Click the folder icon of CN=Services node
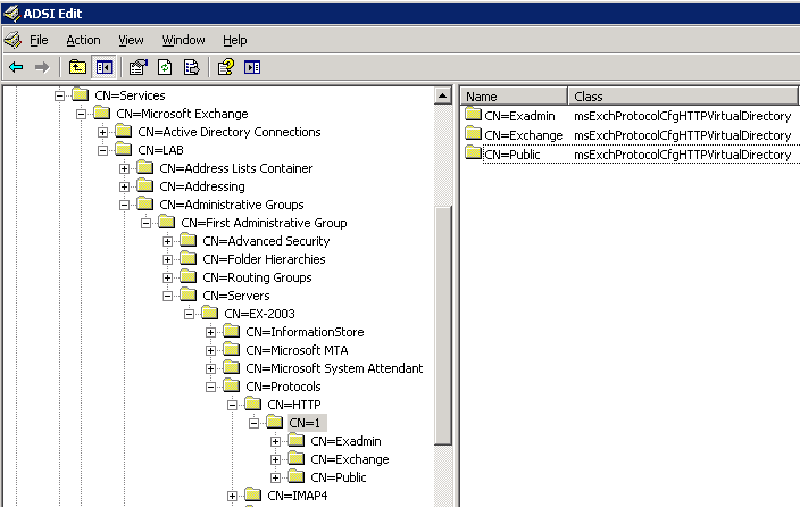This screenshot has height=507, width=800. (81, 94)
